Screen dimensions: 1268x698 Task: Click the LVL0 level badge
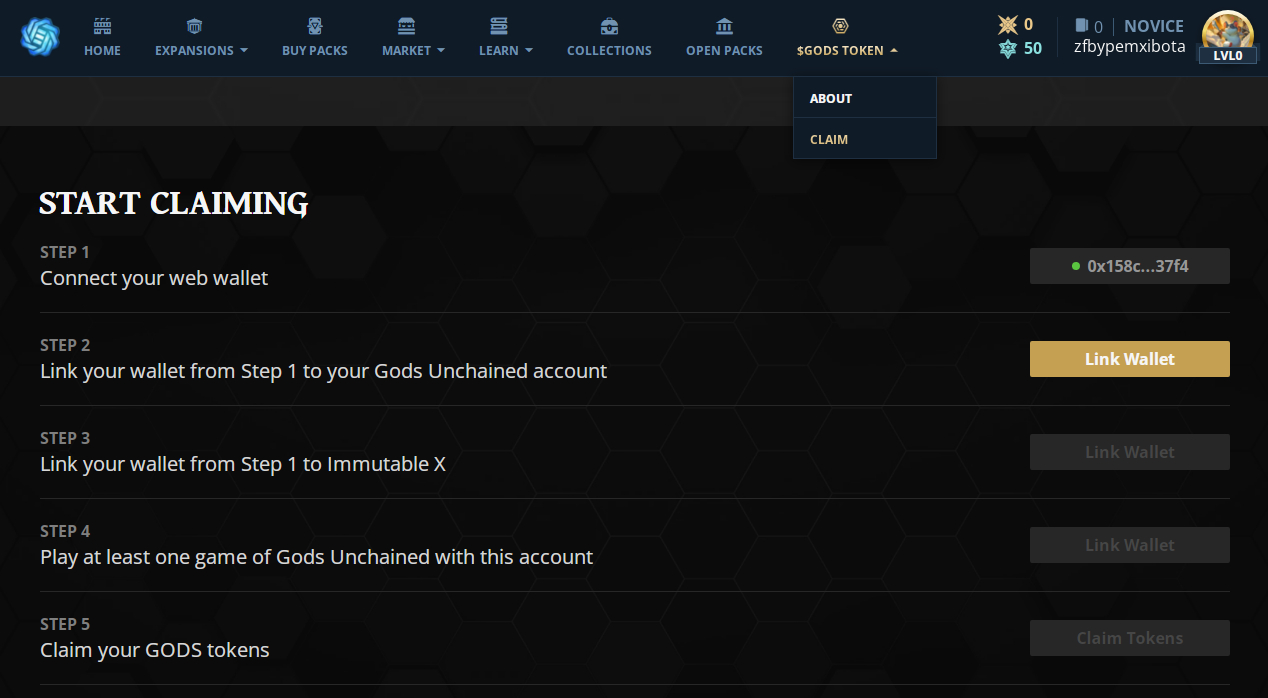pos(1227,56)
